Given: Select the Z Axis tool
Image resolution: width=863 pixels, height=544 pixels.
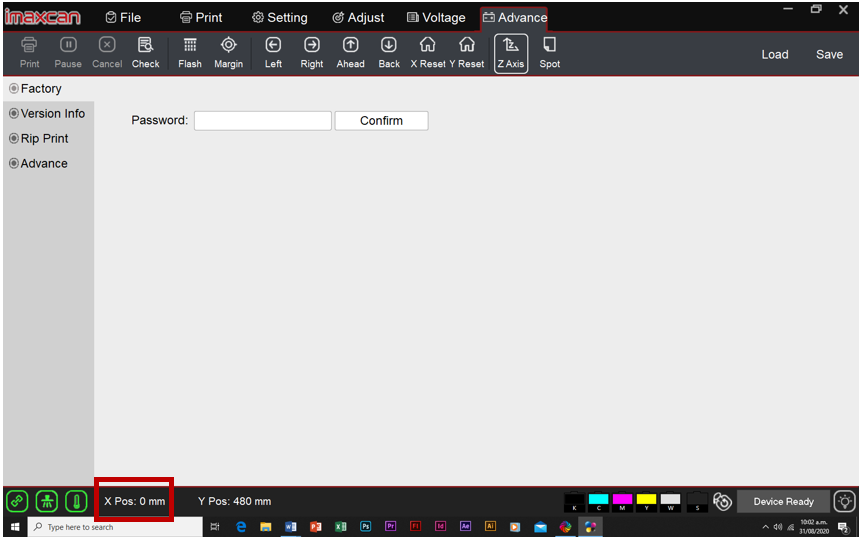Looking at the screenshot, I should tap(511, 53).
